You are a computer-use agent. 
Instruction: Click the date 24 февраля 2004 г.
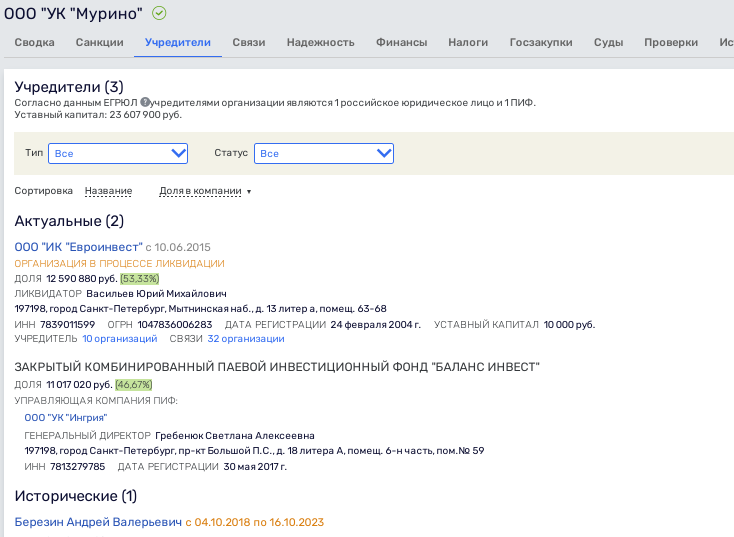click(375, 324)
